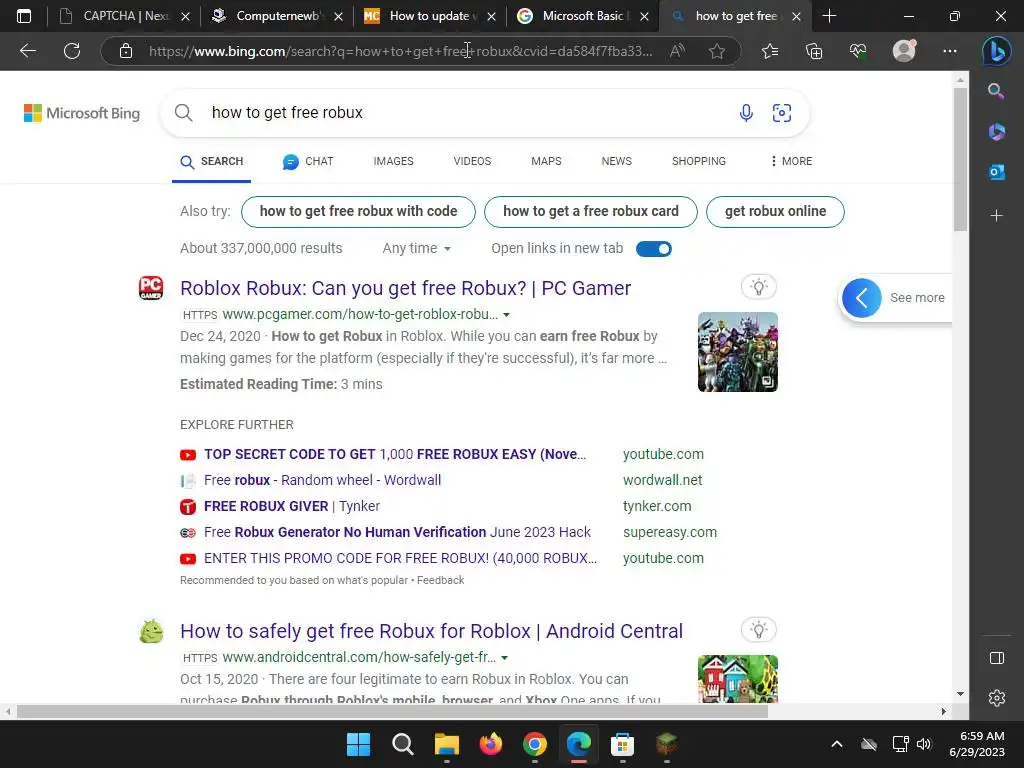Open How to safely get free Robux link
The width and height of the screenshot is (1024, 768).
coord(432,631)
